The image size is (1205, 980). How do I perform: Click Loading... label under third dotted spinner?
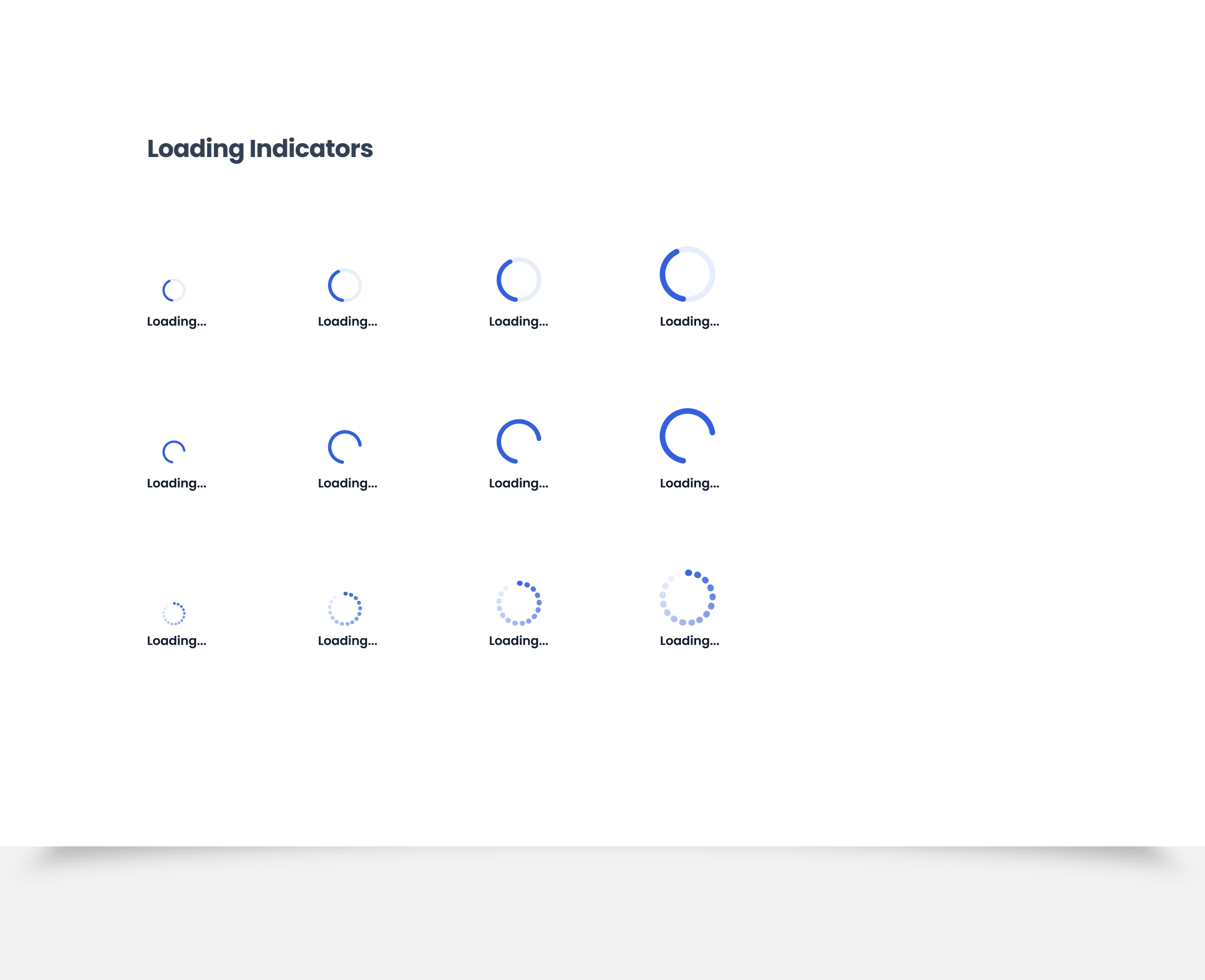click(518, 641)
